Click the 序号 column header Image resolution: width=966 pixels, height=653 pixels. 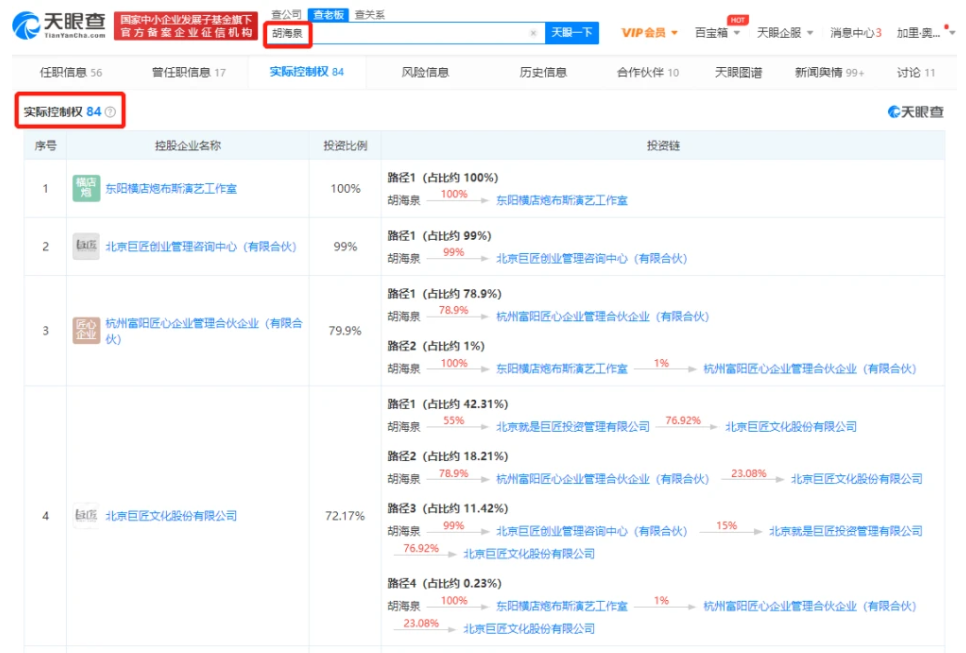(45, 145)
